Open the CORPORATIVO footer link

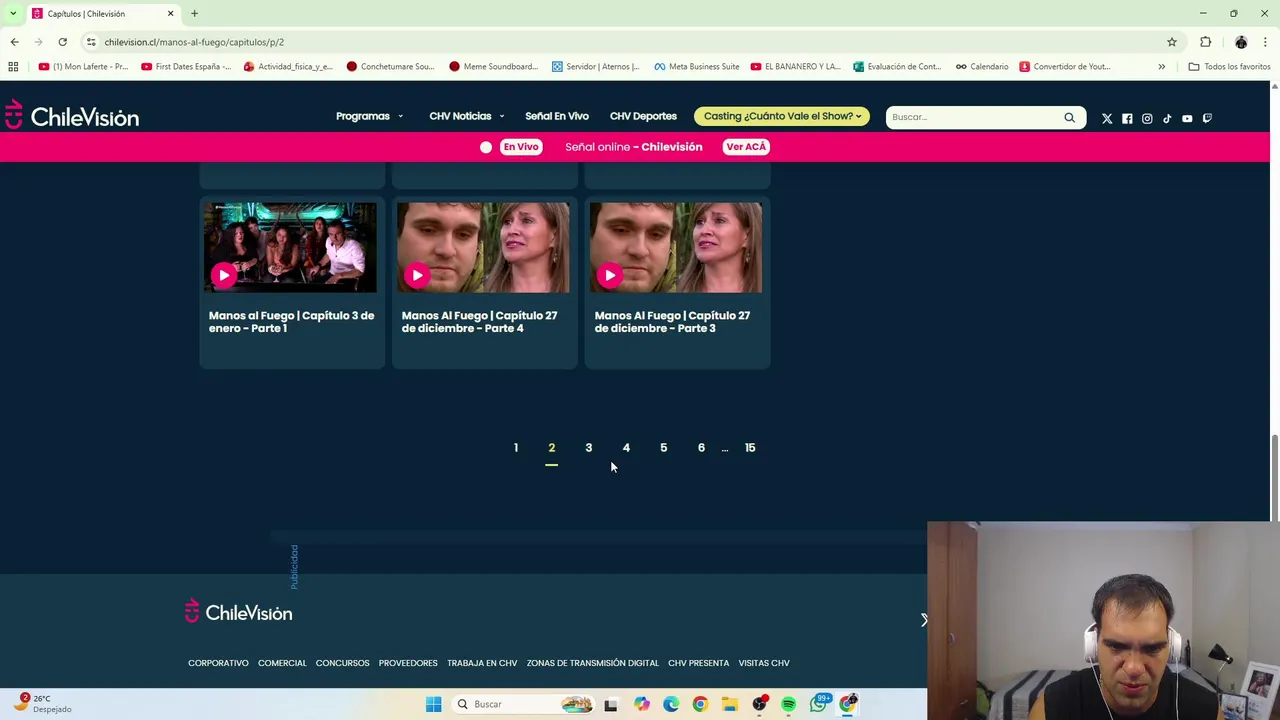[218, 663]
